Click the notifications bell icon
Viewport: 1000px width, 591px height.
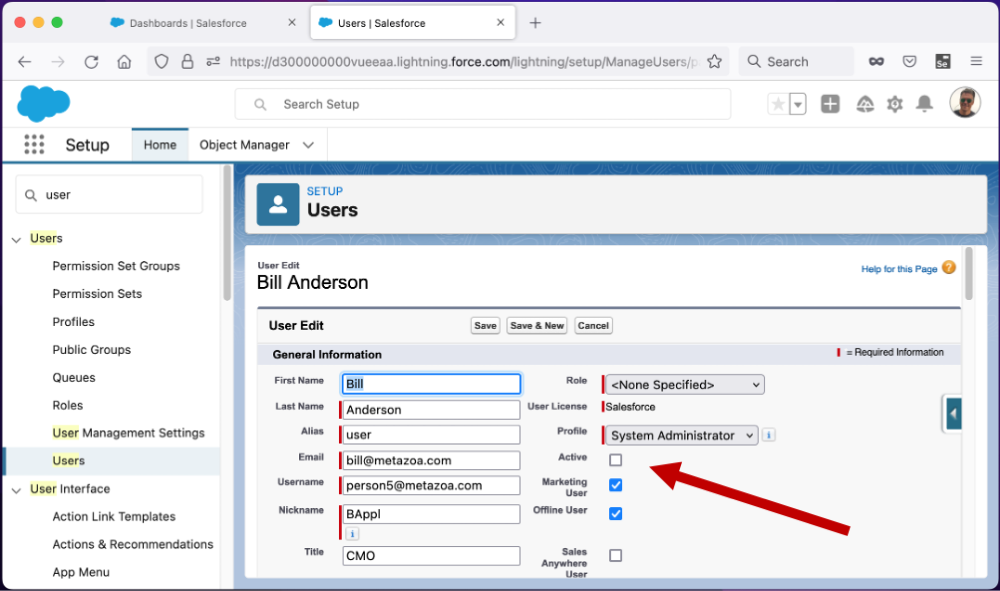pyautogui.click(x=924, y=103)
